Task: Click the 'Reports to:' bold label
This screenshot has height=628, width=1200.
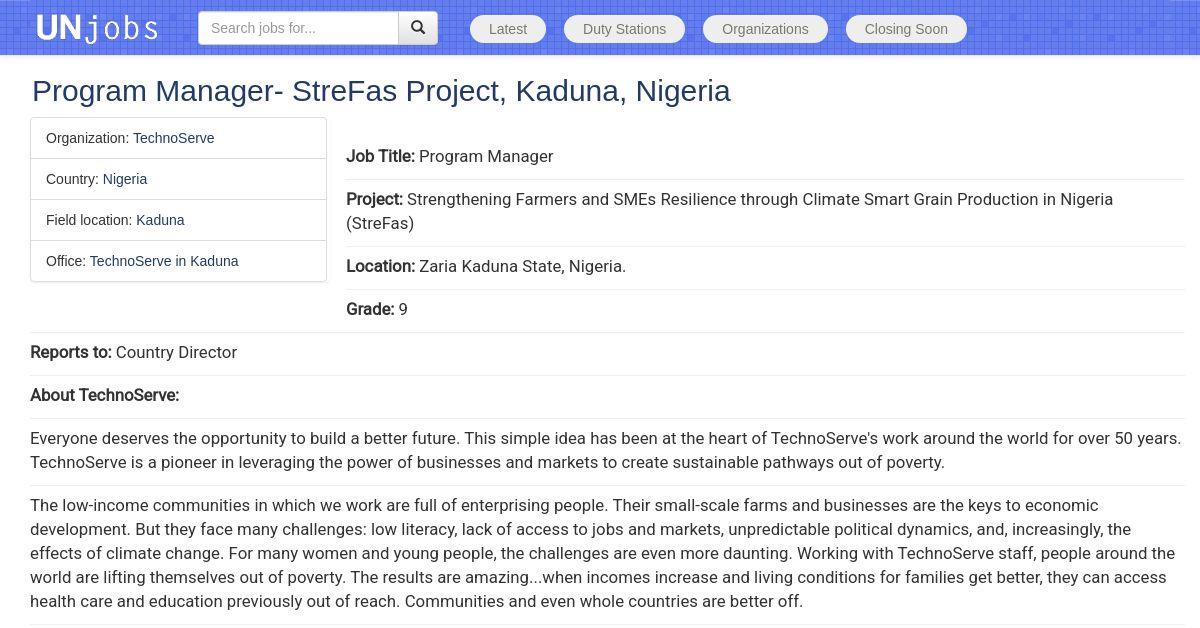Action: pyautogui.click(x=71, y=352)
